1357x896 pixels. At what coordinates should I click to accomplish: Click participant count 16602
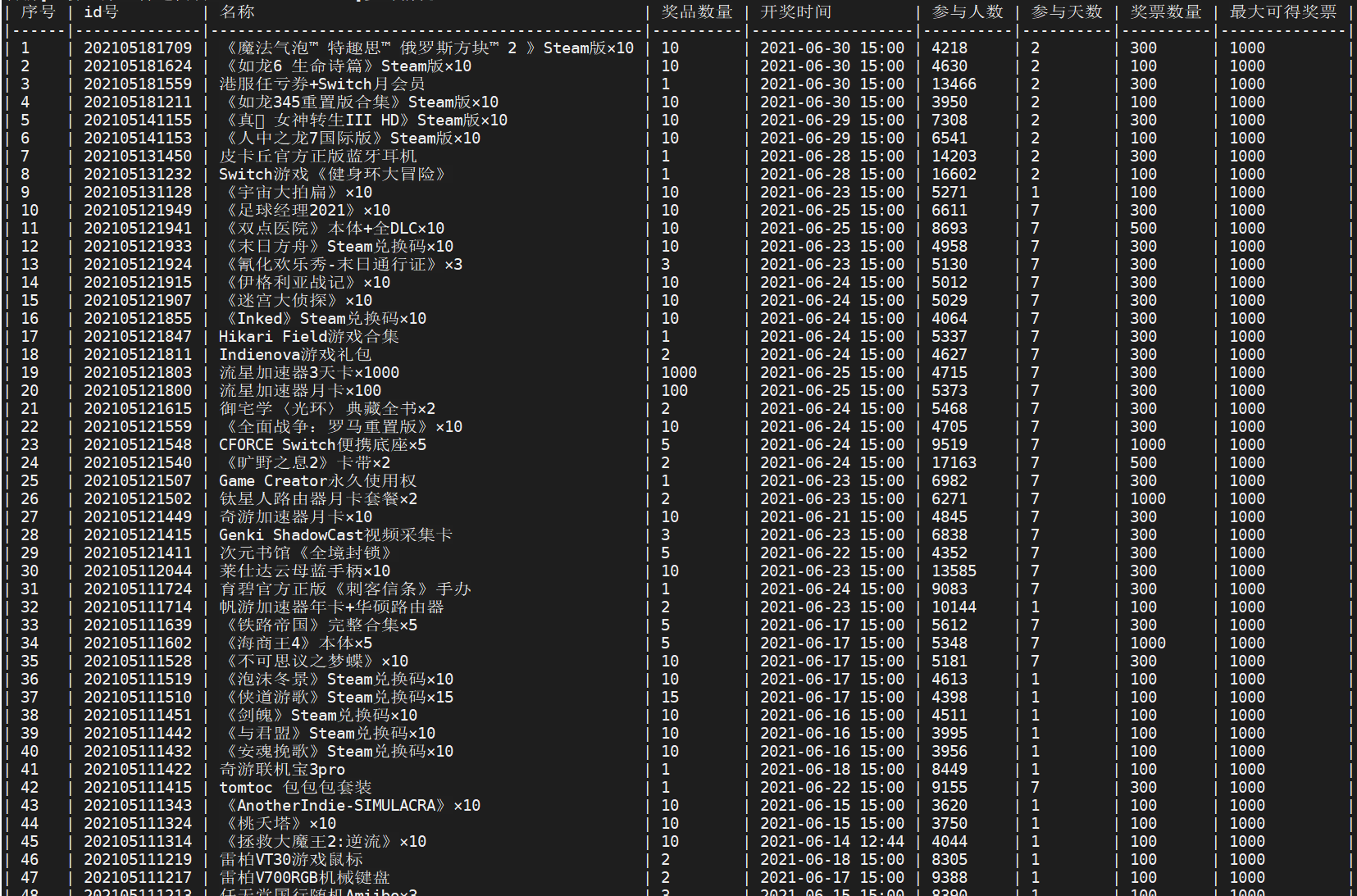click(x=954, y=175)
